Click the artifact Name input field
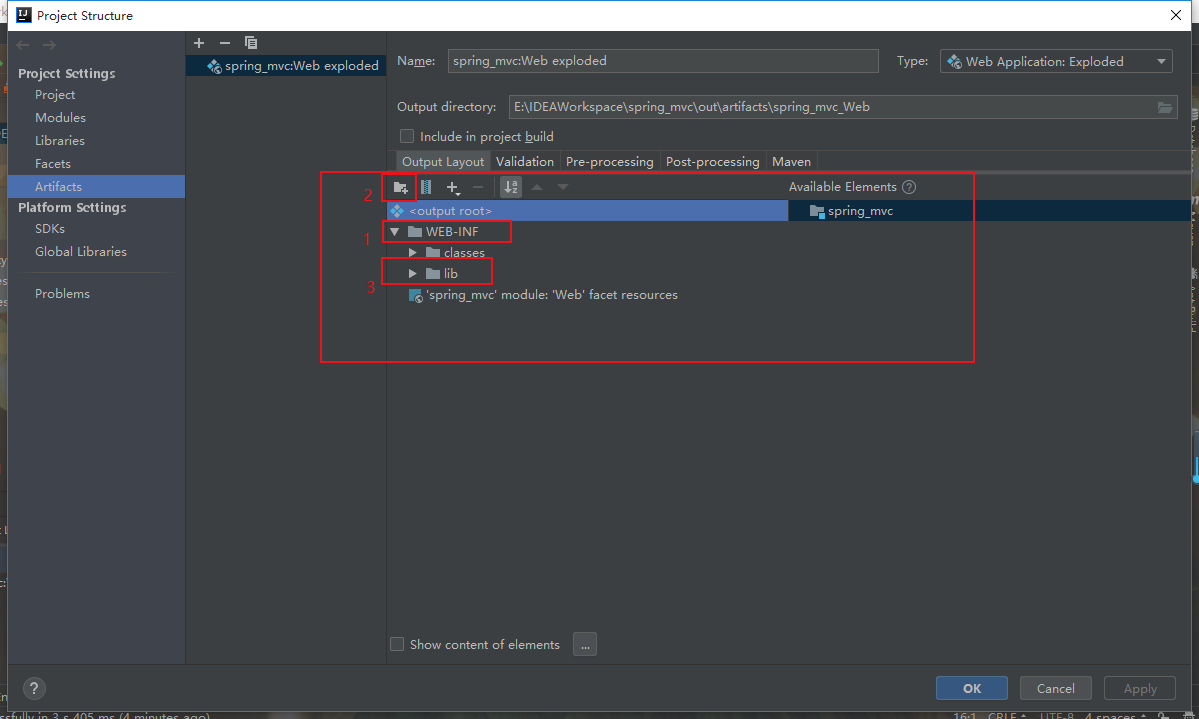This screenshot has width=1199, height=719. (663, 61)
